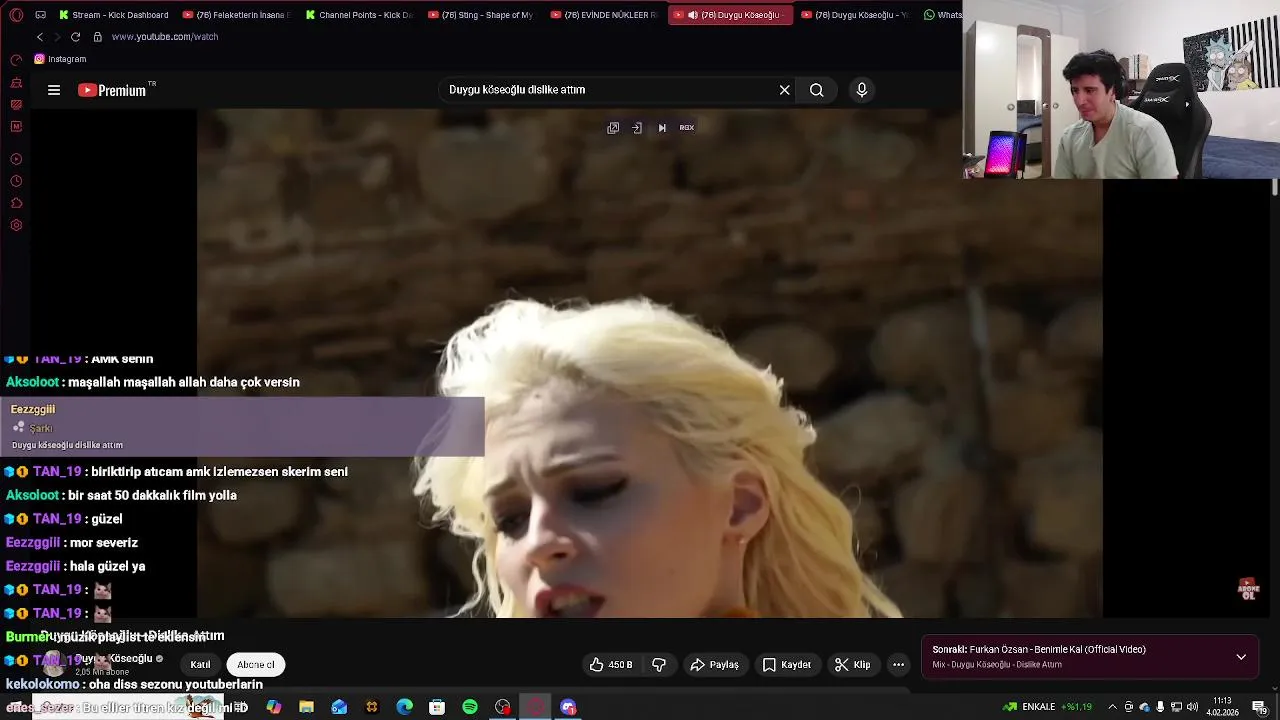Open Opera sidebar settings gear
Image resolution: width=1280 pixels, height=720 pixels.
click(16, 225)
